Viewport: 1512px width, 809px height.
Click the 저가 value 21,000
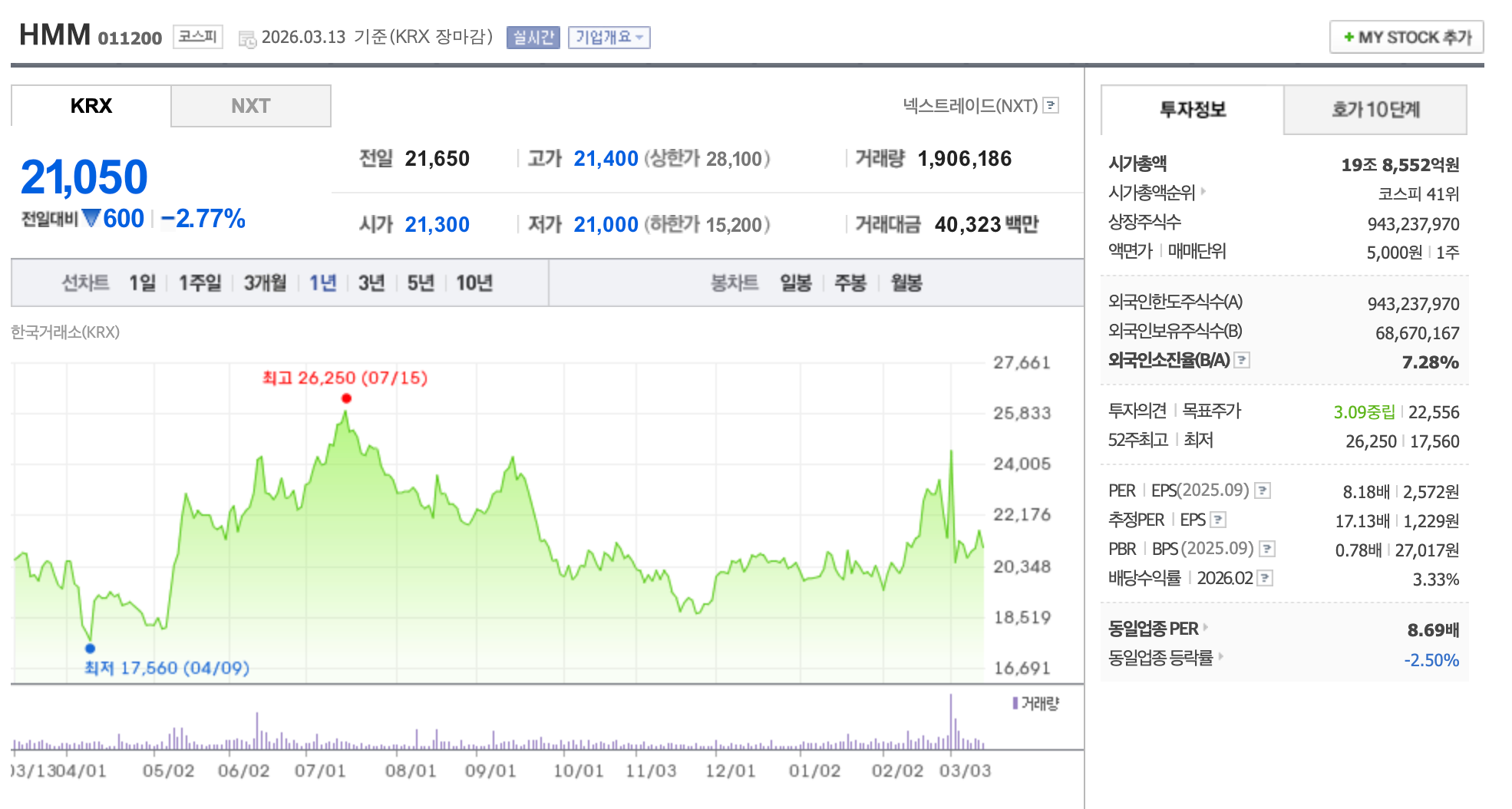(606, 225)
